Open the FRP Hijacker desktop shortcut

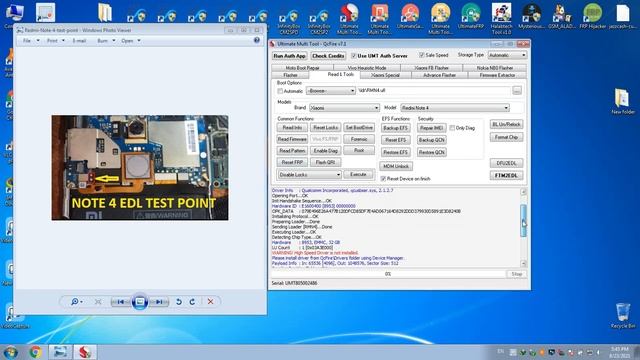point(592,17)
